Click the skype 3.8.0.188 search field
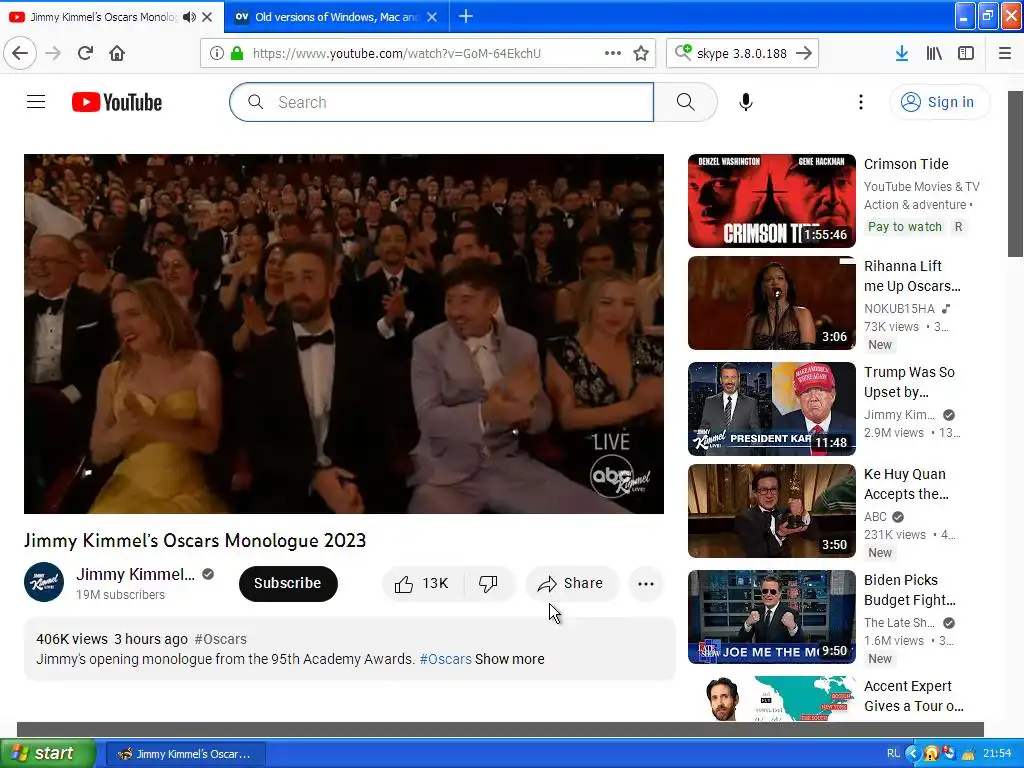 (x=741, y=53)
